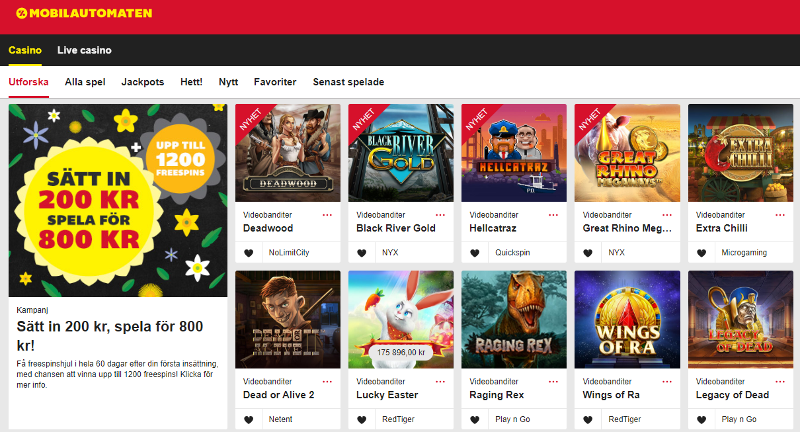Select the Utforska tab

(29, 82)
